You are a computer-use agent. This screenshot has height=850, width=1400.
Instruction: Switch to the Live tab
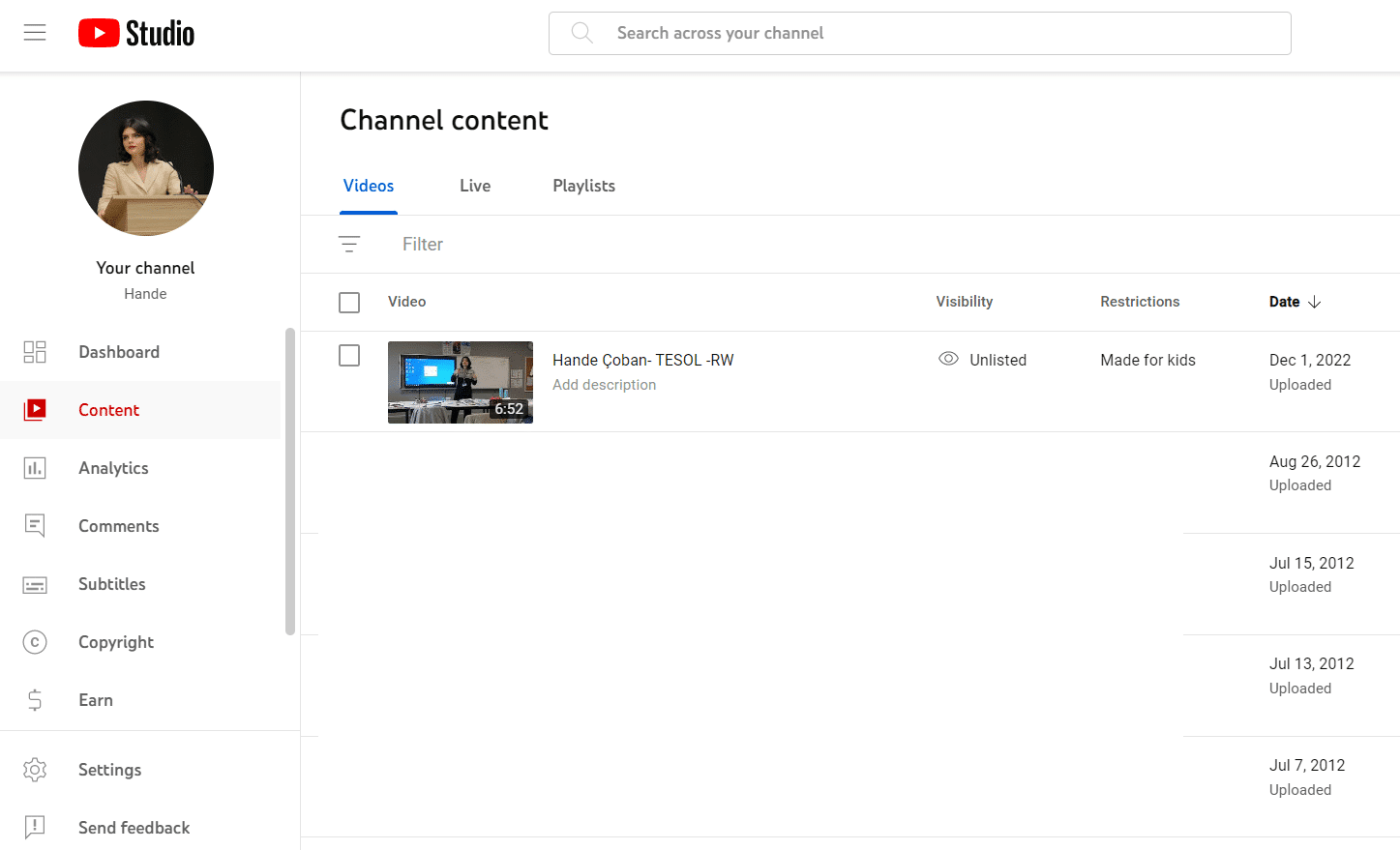(475, 186)
